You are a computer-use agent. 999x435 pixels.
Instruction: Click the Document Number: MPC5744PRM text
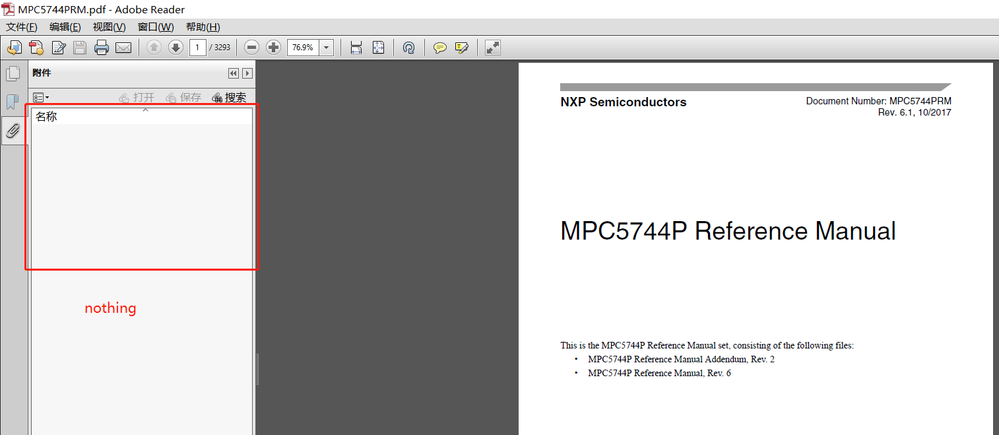click(x=879, y=101)
